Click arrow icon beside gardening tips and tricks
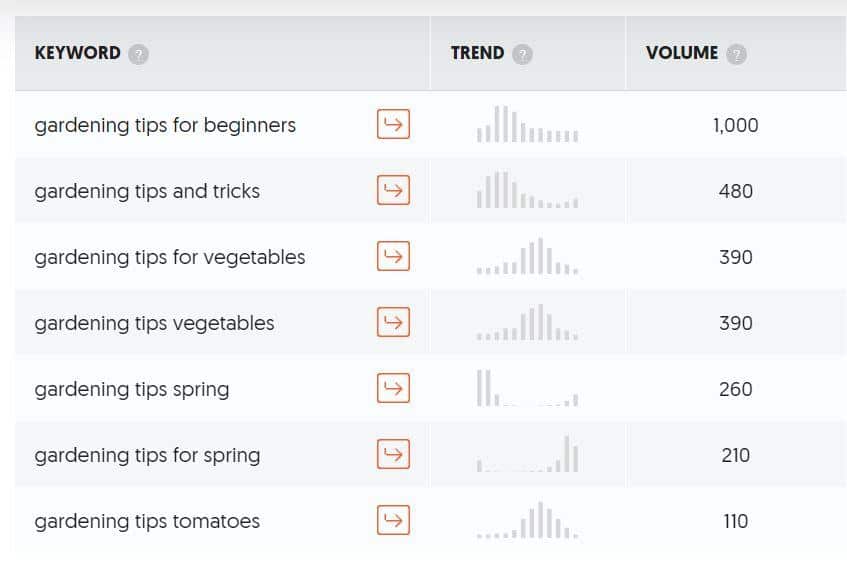This screenshot has height=575, width=847. 393,190
